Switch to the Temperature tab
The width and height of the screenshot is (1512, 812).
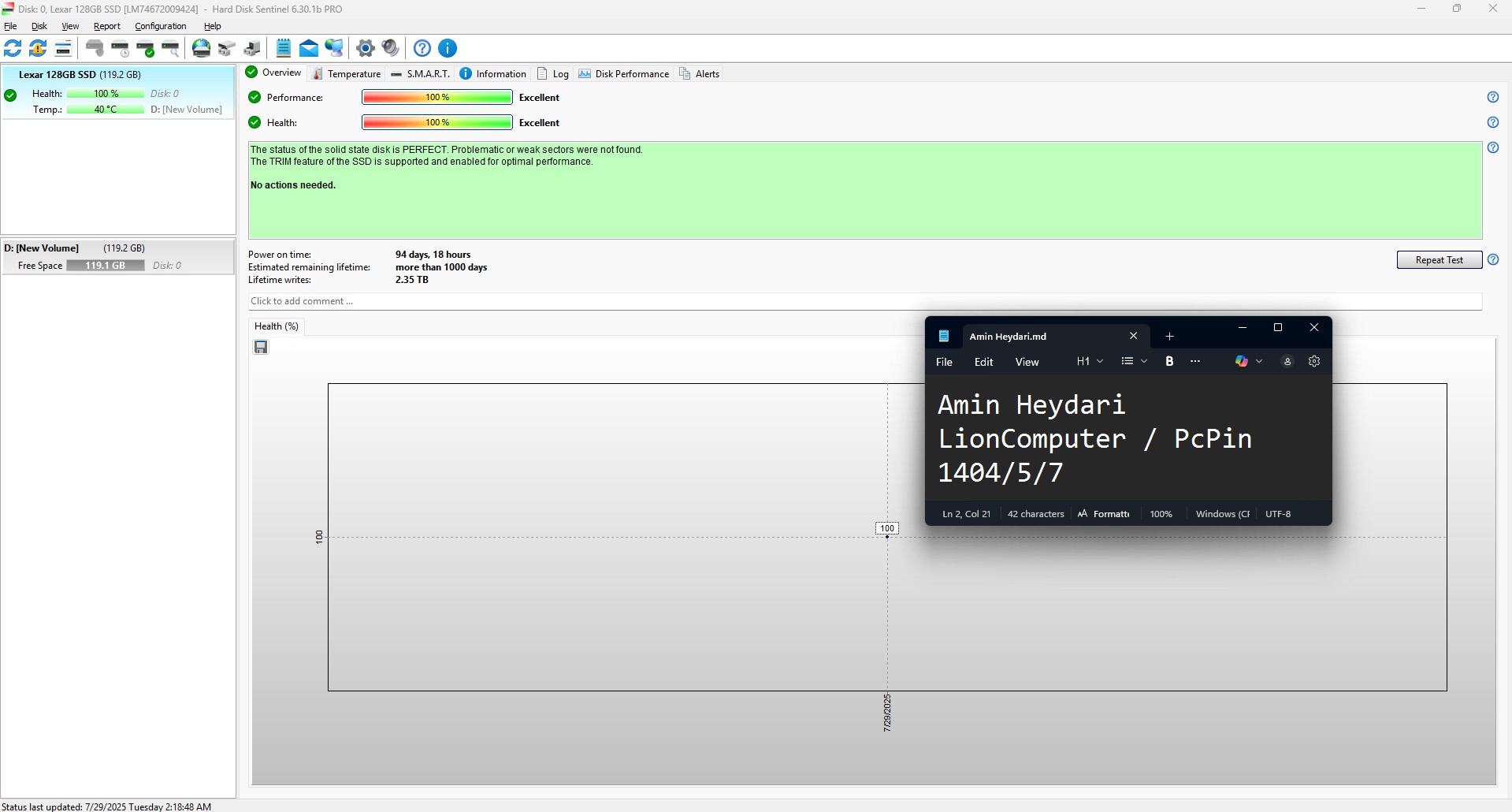[x=347, y=73]
